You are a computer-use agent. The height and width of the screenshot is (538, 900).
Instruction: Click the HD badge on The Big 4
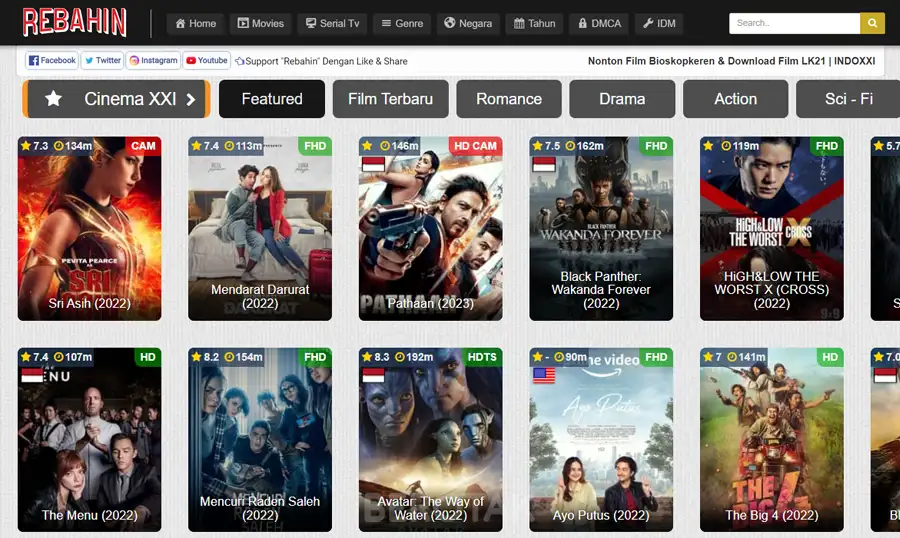click(x=830, y=357)
